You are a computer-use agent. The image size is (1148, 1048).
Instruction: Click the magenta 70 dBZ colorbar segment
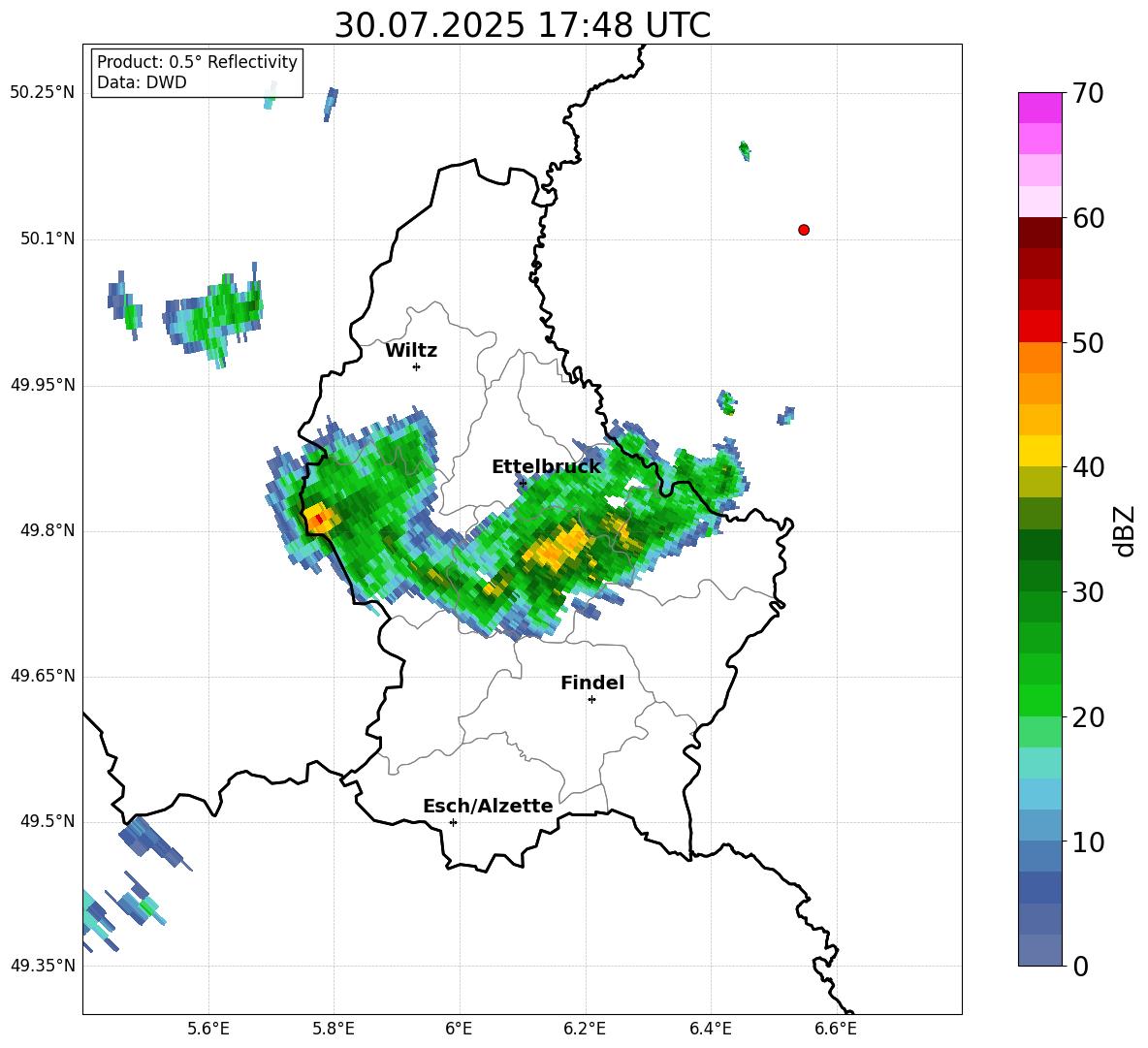click(1039, 108)
